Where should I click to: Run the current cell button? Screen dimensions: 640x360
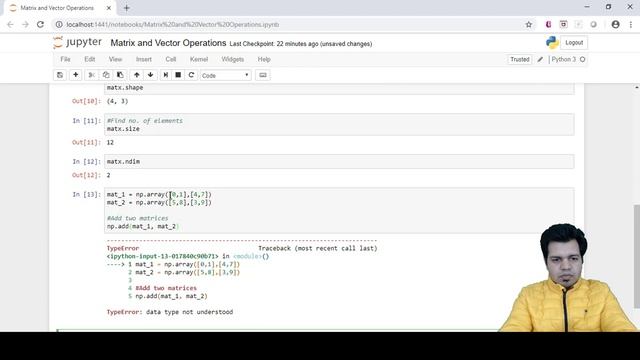165,75
